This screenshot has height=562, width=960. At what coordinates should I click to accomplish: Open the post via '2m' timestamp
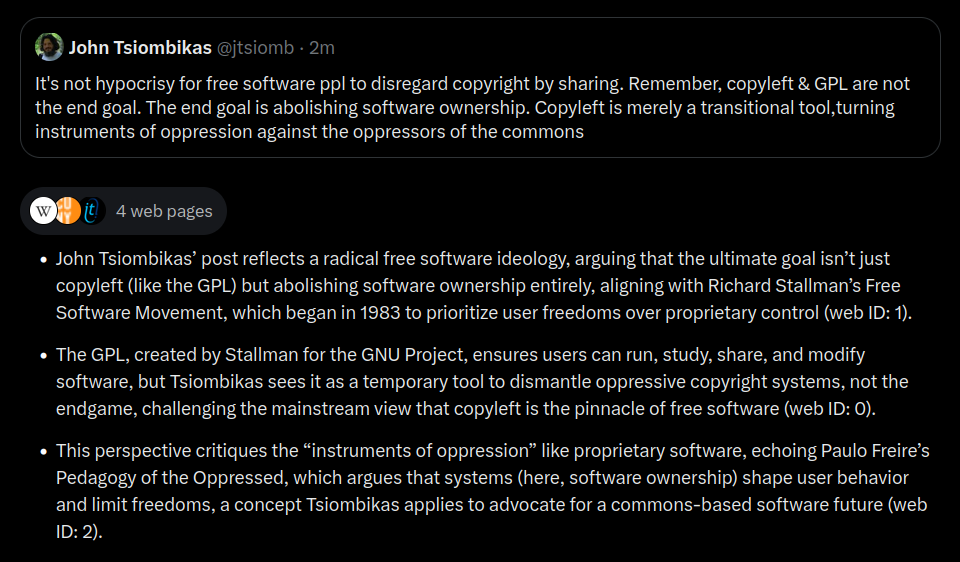click(x=322, y=48)
